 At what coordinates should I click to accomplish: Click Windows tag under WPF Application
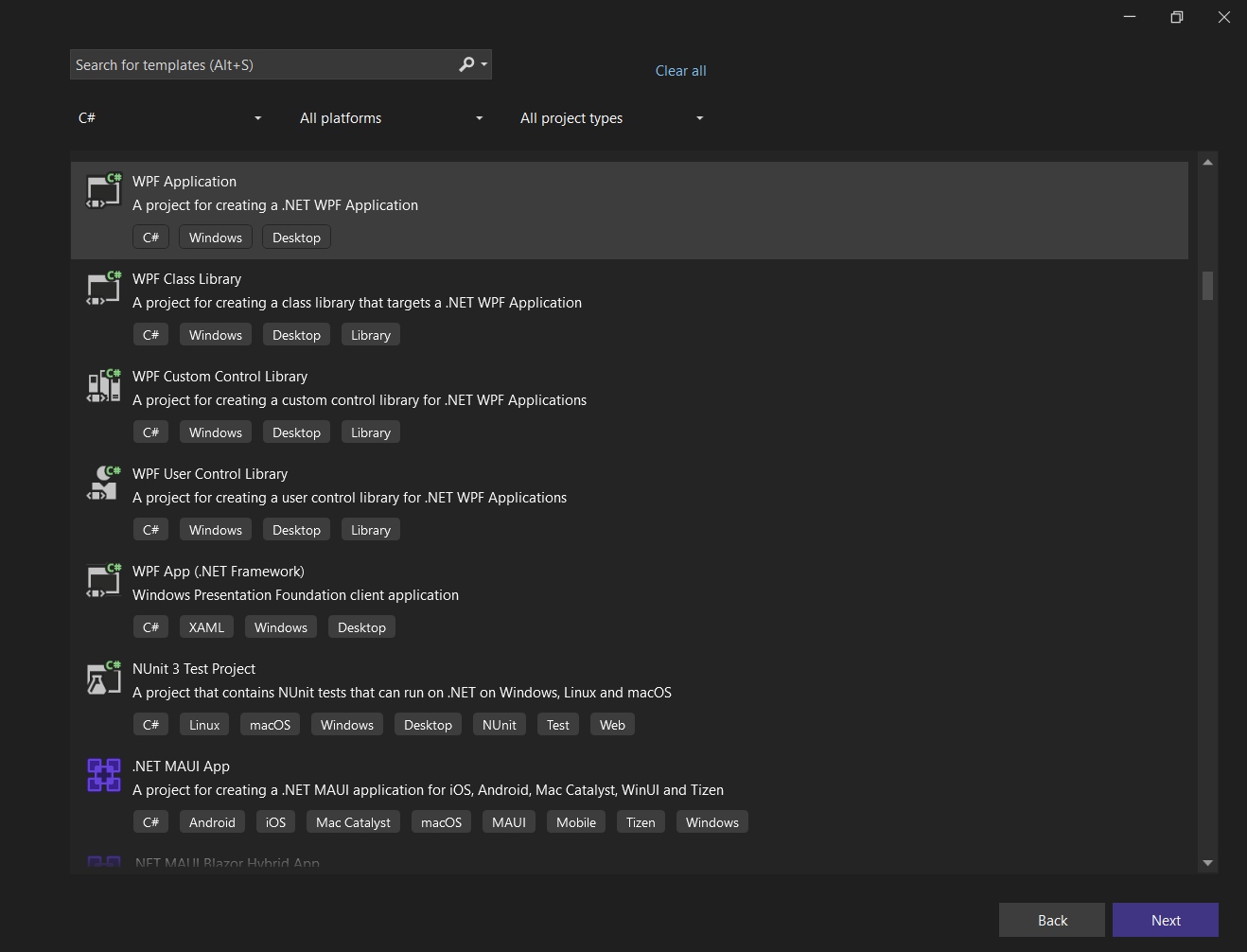coord(216,238)
